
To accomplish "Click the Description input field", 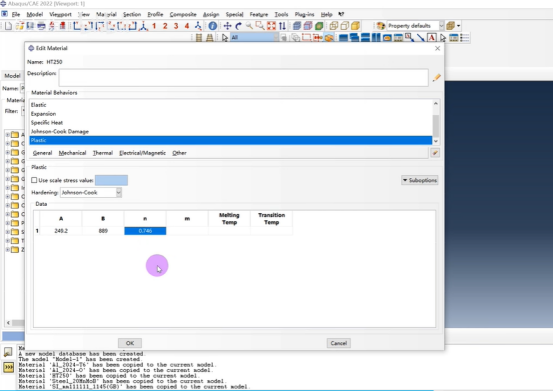I will click(x=243, y=77).
